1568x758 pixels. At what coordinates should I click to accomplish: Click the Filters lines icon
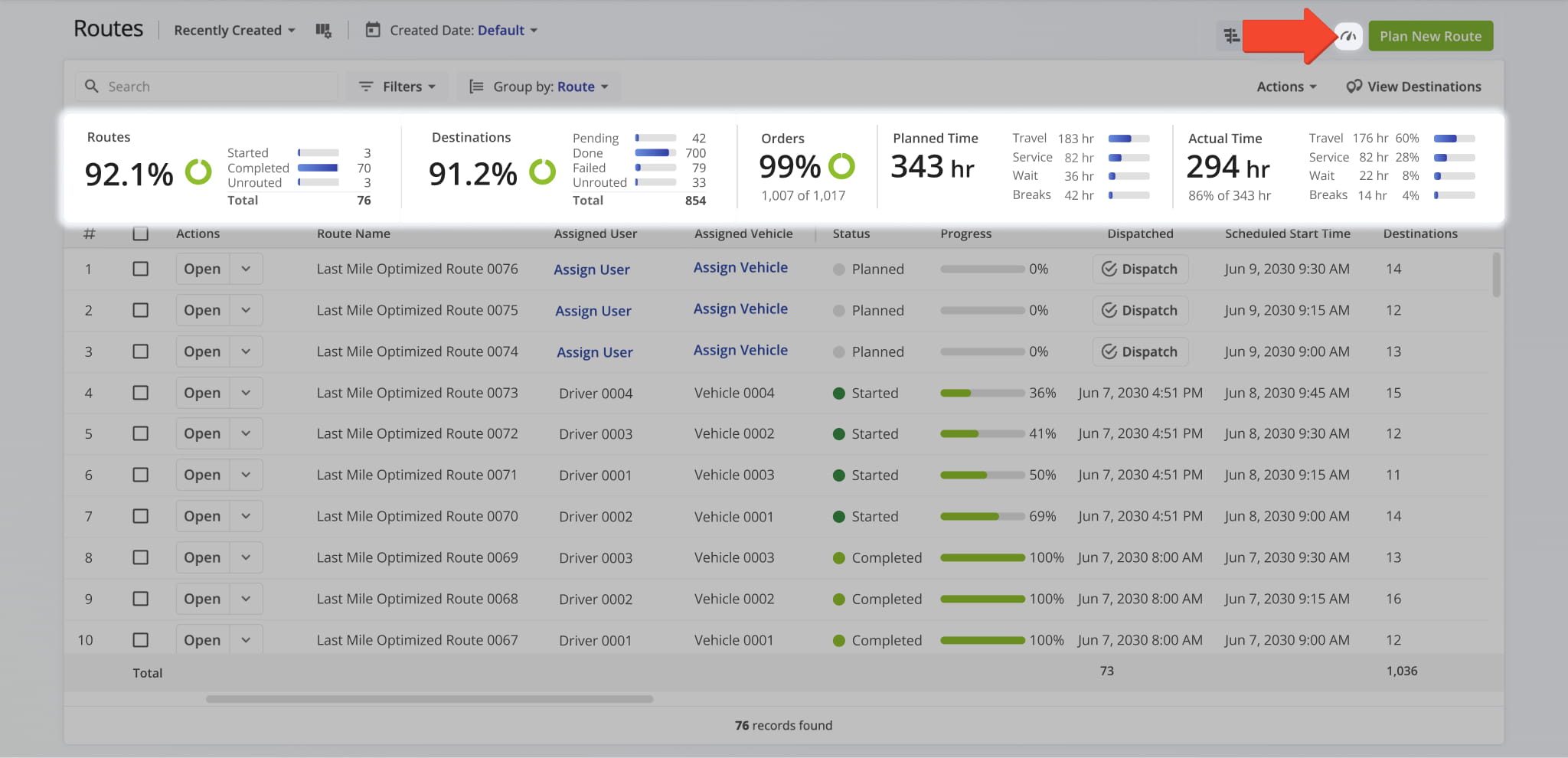366,87
